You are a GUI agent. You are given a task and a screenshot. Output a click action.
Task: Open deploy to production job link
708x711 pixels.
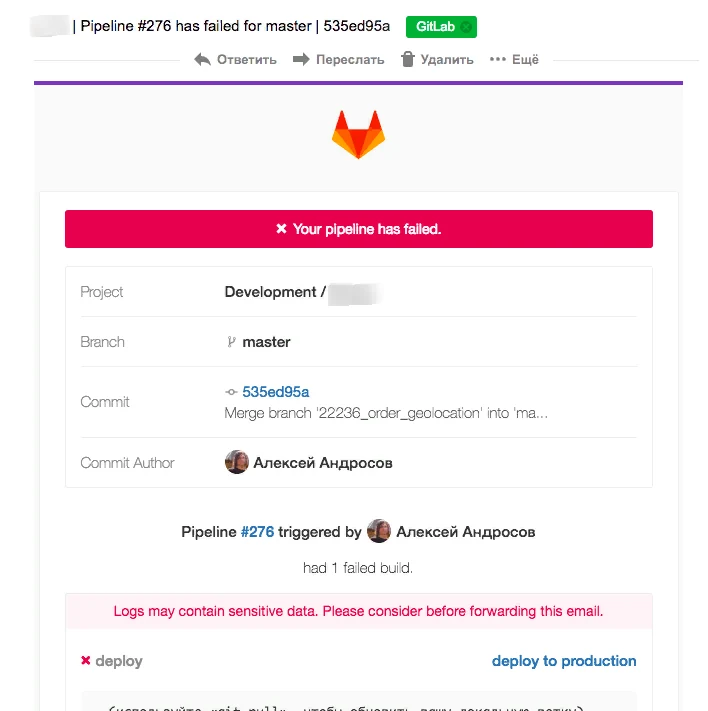[564, 661]
